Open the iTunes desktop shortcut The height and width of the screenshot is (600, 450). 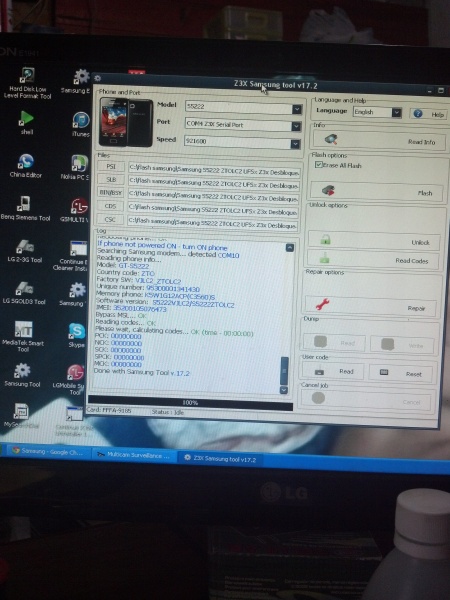(x=81, y=124)
